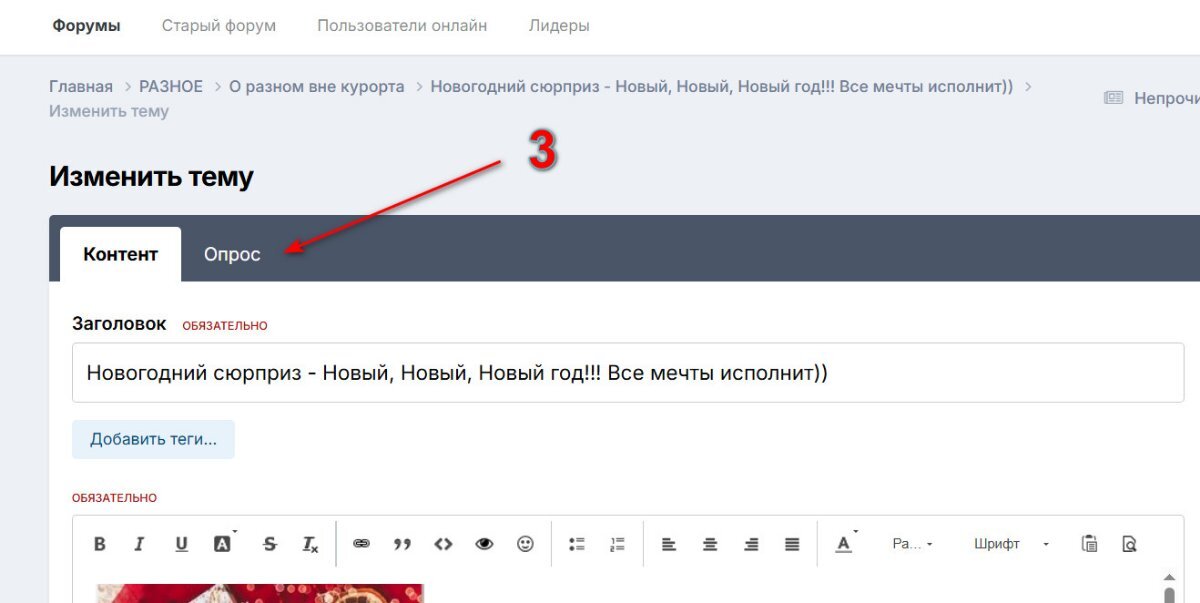Click the underline formatting icon
1200x603 pixels.
click(x=181, y=544)
